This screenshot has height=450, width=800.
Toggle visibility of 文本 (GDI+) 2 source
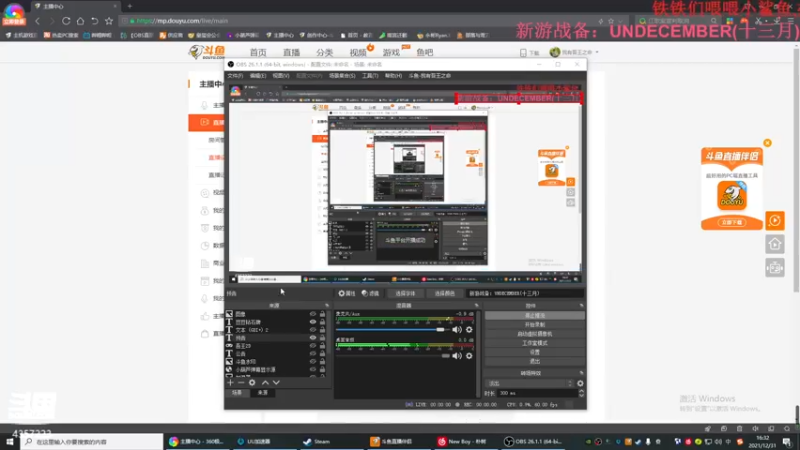pyautogui.click(x=313, y=330)
